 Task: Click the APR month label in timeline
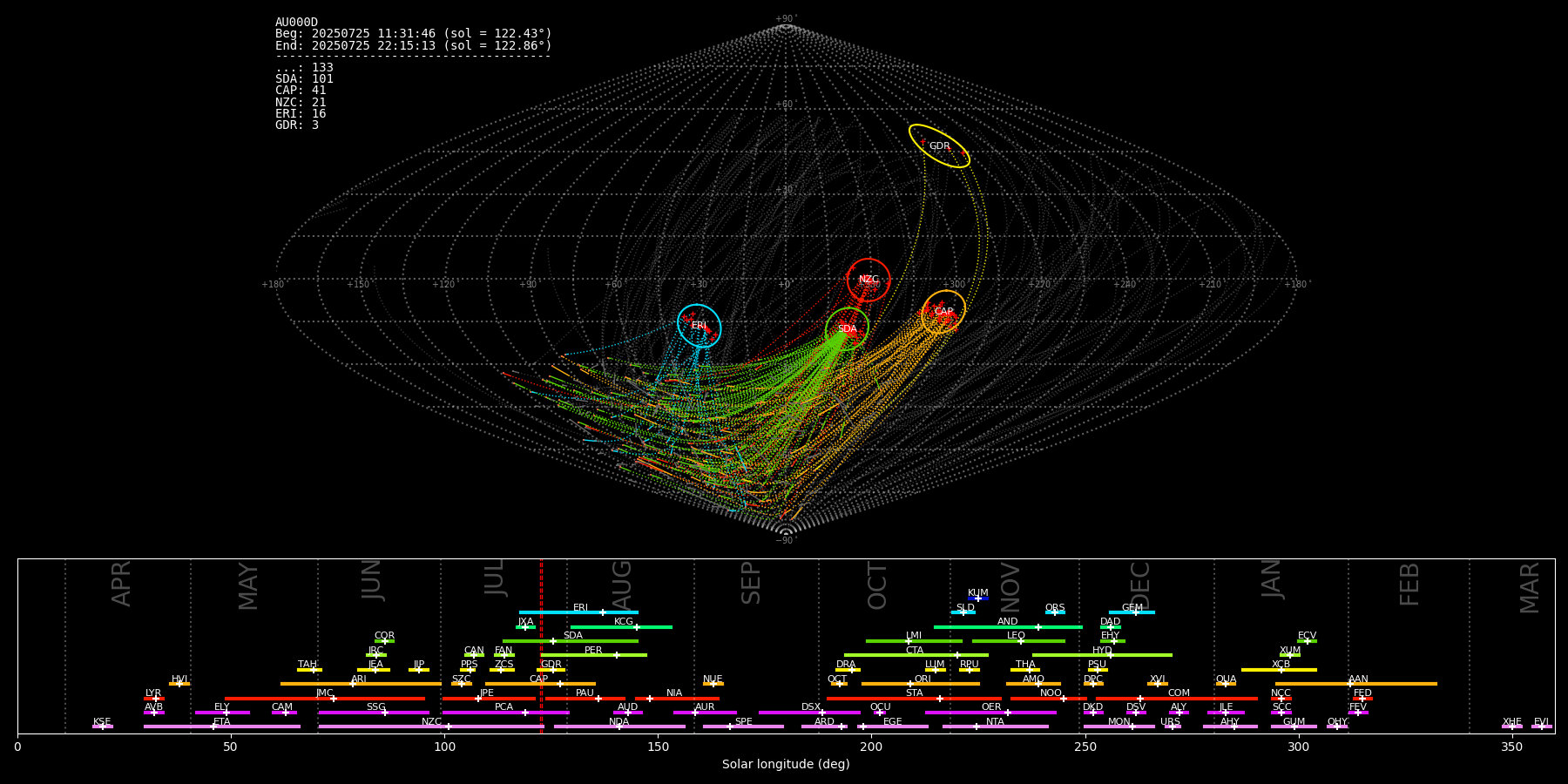(x=121, y=584)
